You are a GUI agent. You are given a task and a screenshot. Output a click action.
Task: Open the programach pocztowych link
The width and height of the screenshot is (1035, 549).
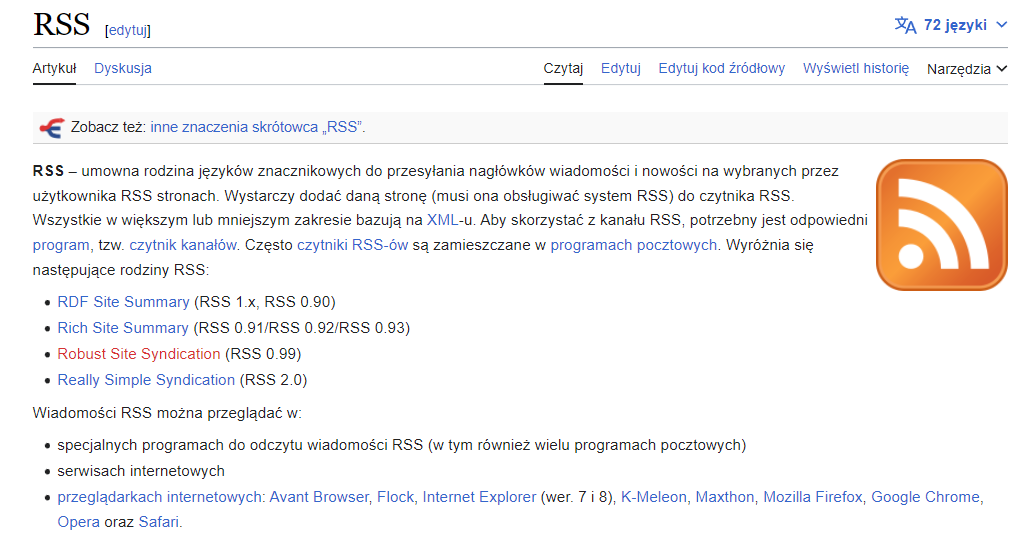(x=634, y=245)
